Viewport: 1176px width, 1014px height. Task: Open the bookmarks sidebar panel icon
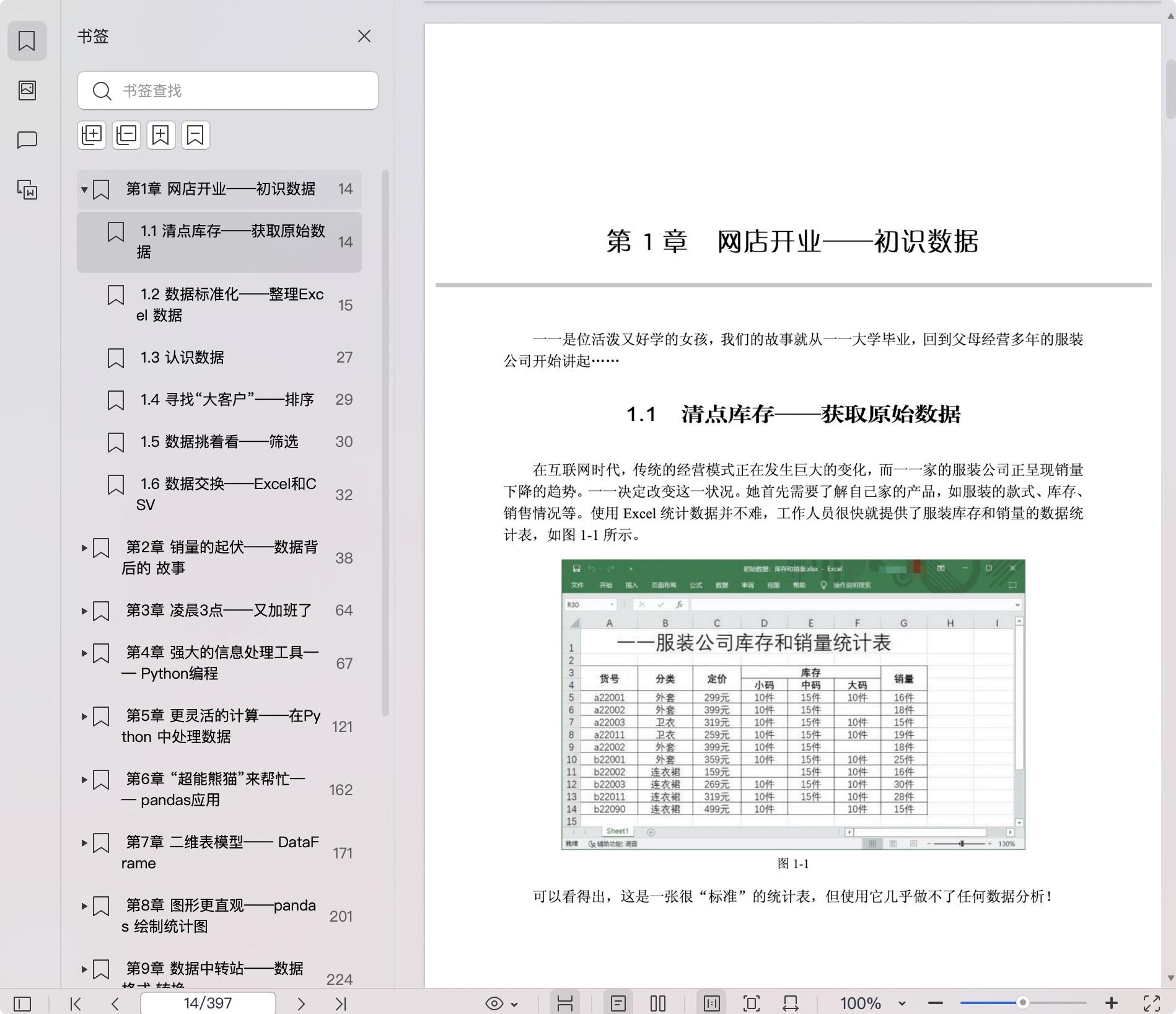27,41
